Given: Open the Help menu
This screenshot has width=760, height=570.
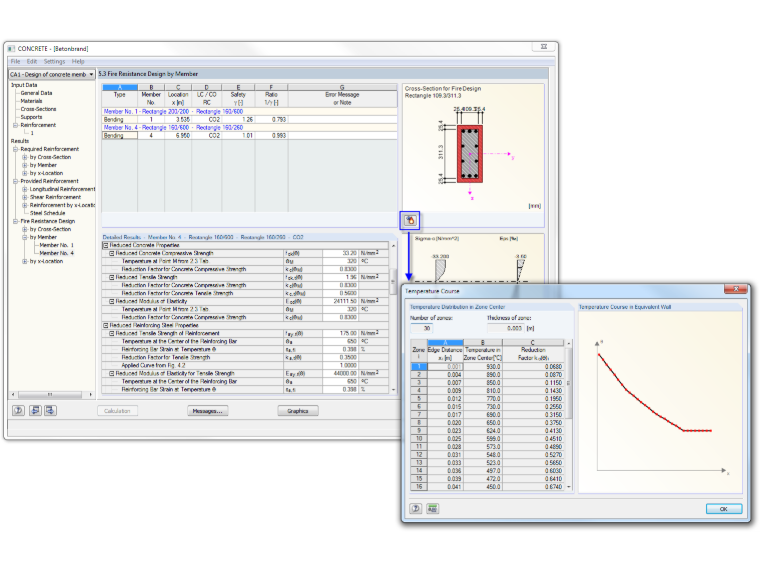Looking at the screenshot, I should pos(78,62).
